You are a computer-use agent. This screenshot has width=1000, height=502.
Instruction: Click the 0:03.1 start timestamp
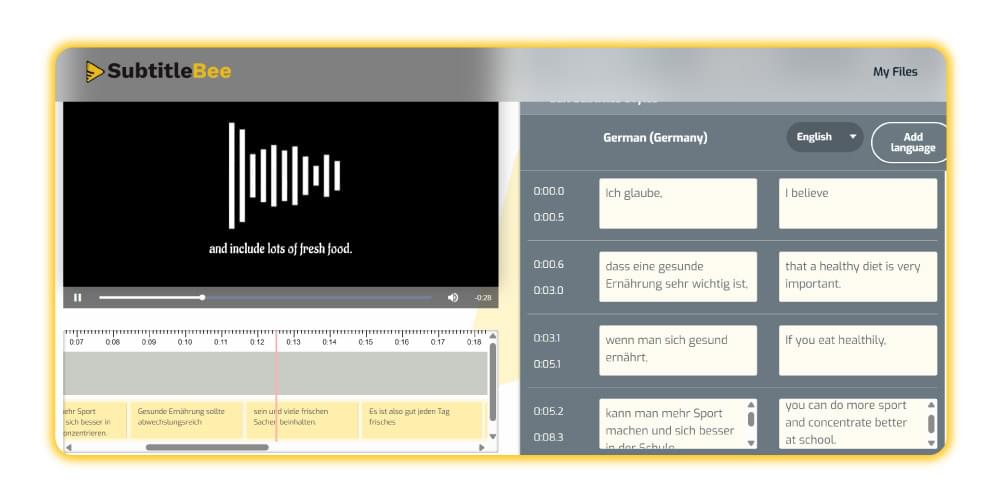pyautogui.click(x=547, y=338)
